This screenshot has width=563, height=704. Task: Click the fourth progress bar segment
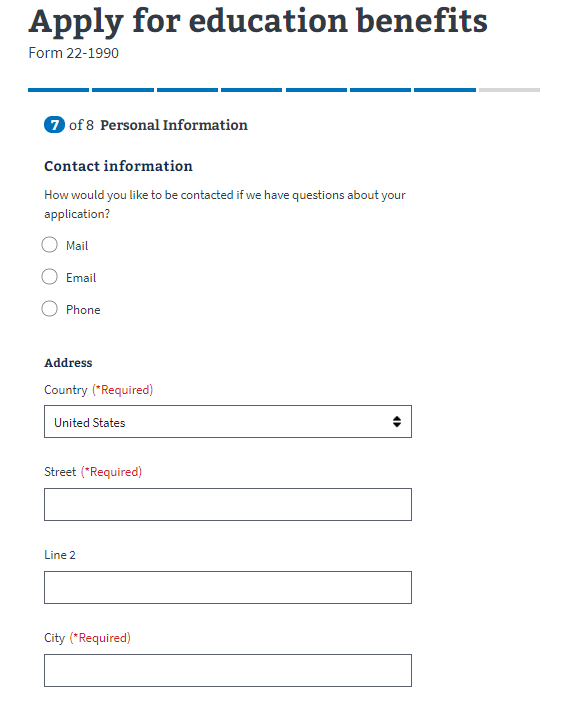[x=251, y=90]
